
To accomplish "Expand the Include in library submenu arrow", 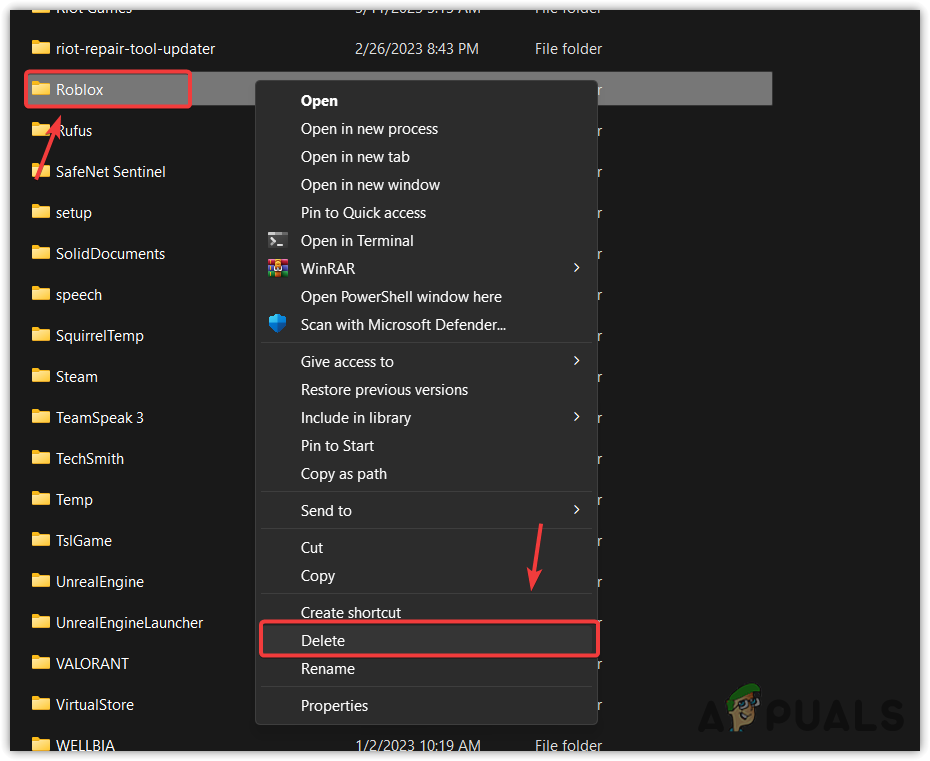I will pos(577,416).
